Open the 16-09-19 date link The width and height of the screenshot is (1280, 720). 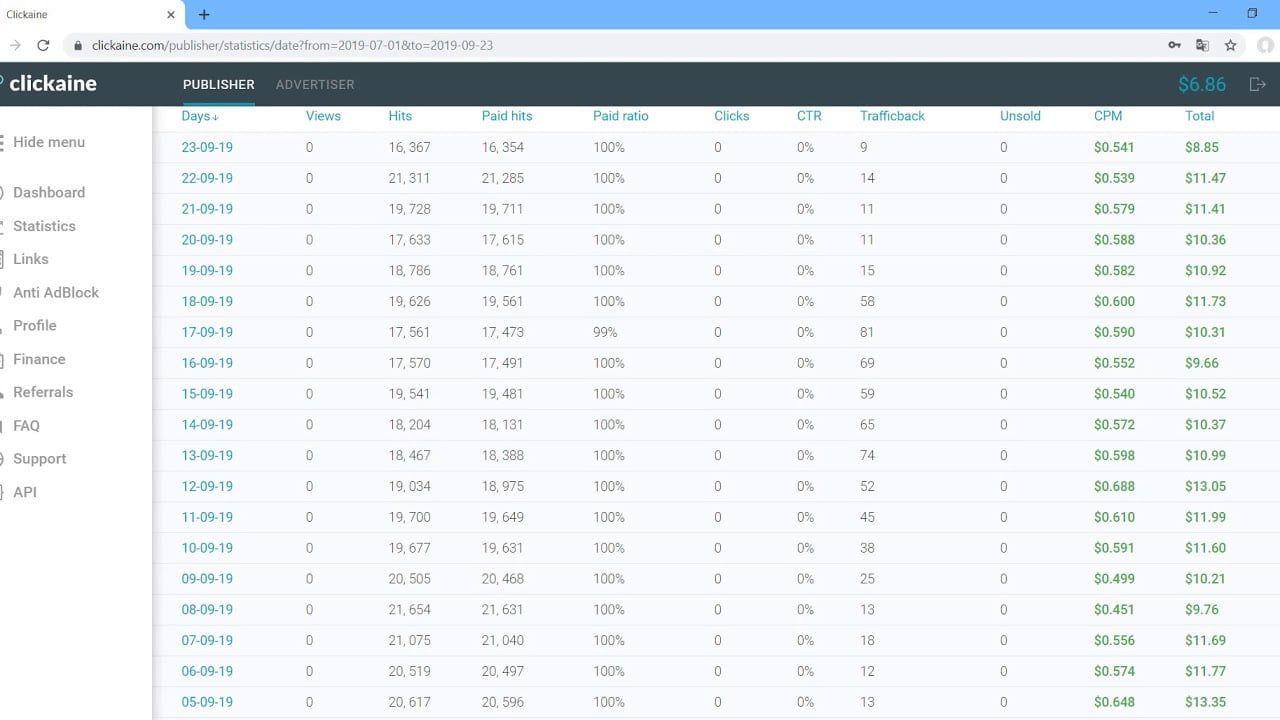tap(207, 363)
